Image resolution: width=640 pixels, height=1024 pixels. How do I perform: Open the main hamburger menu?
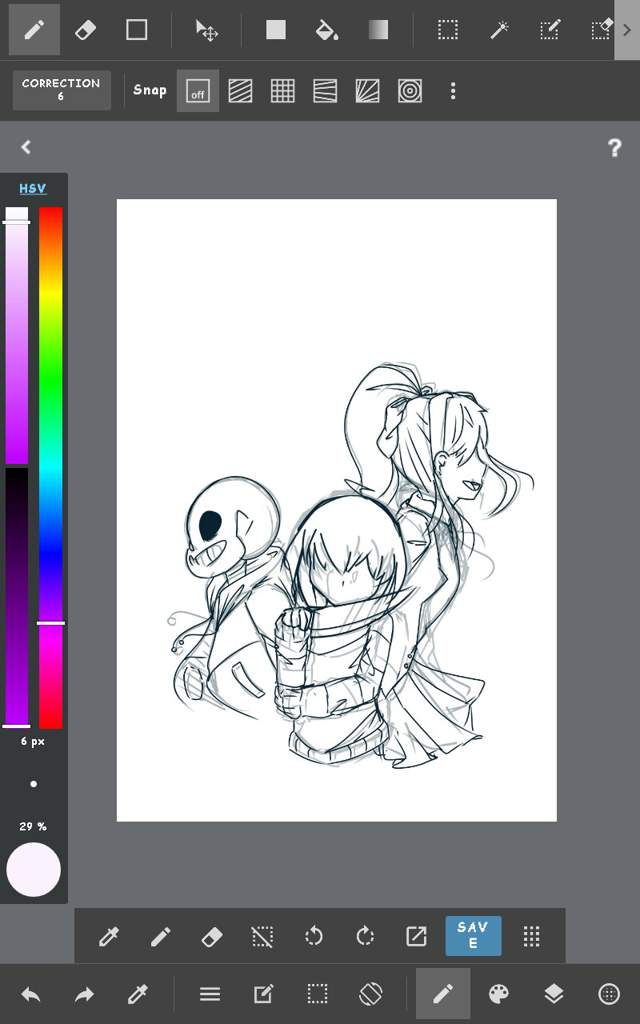[210, 995]
